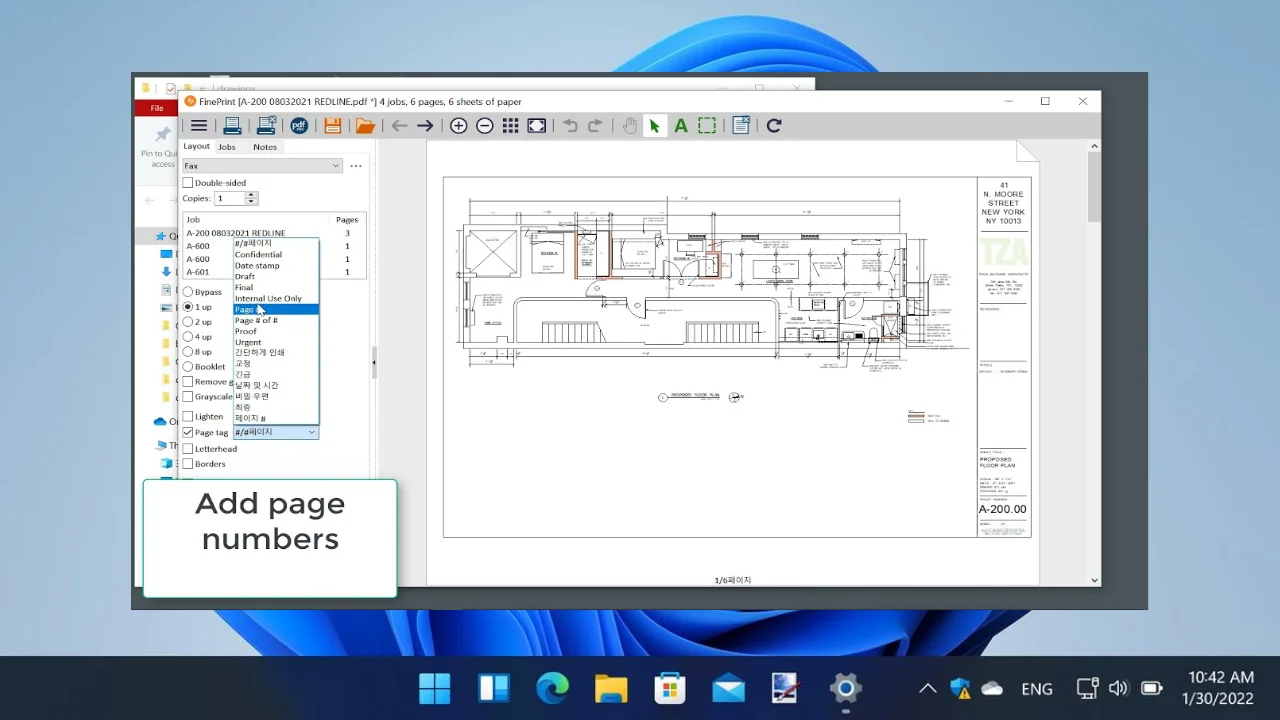Screen dimensions: 1280x720
Task: Select the 2 up layout option
Action: pyautogui.click(x=187, y=322)
